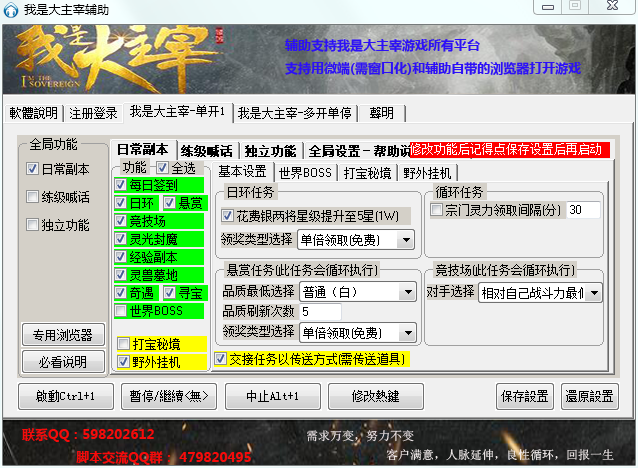Uncheck the 每日签到 checkbox
Viewport: 638px width, 468px height.
tap(122, 185)
